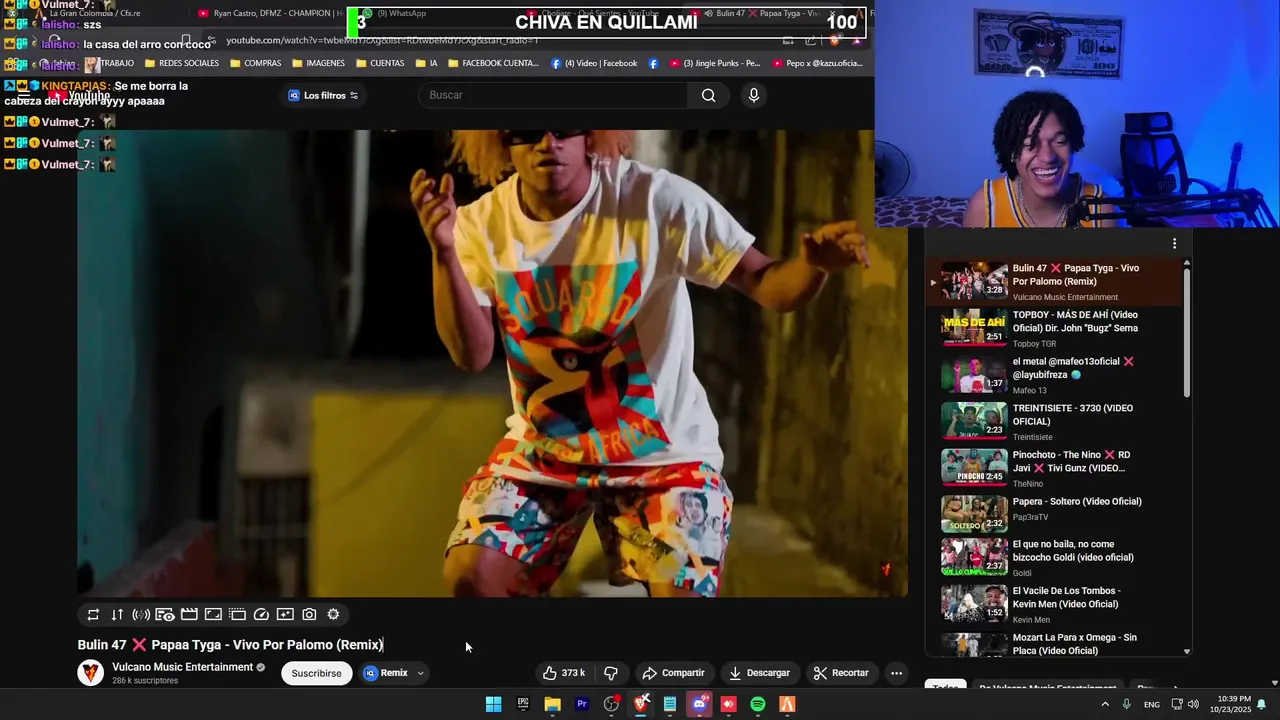The height and width of the screenshot is (720, 1280).
Task: Open the Vulcano Music Entertainment channel link
Action: click(x=182, y=667)
